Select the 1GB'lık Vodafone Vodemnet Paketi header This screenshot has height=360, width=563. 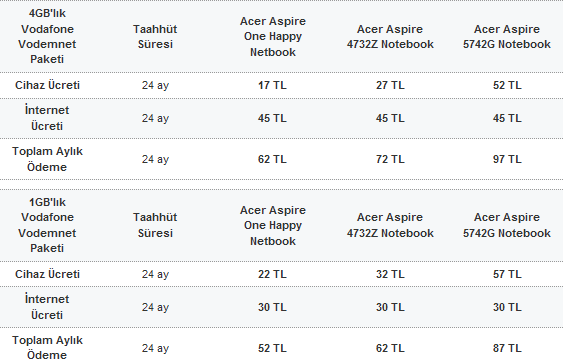coord(47,225)
